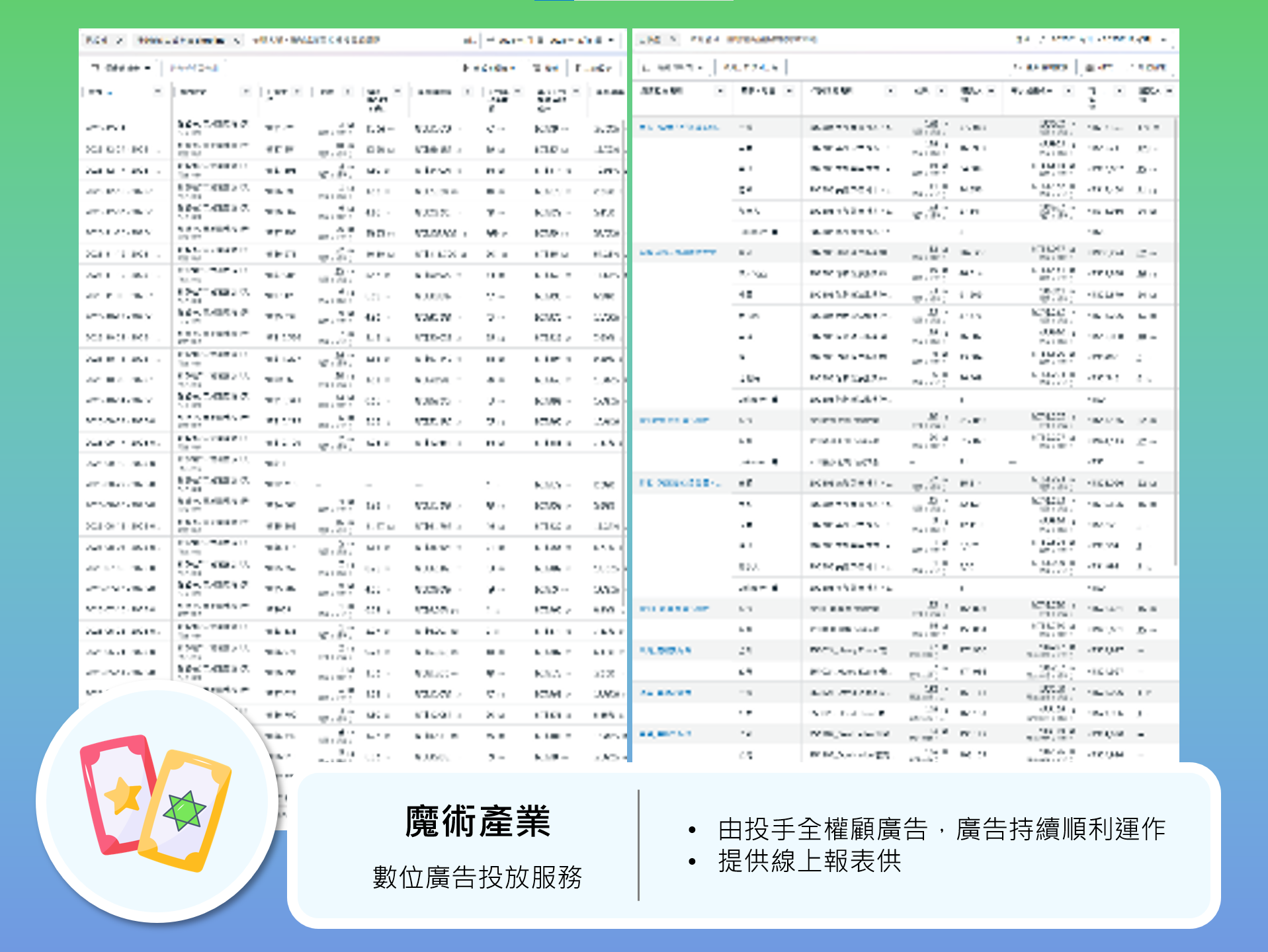Open the first toolbar dropdown in right report
1268x952 pixels.
click(x=673, y=67)
